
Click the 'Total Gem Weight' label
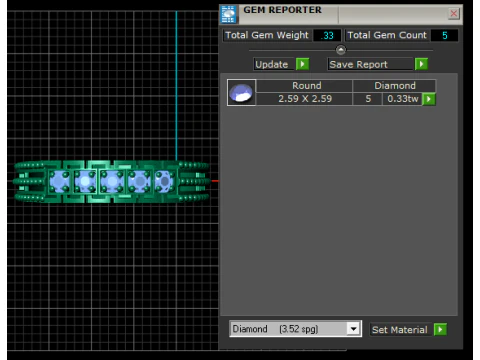pos(267,35)
